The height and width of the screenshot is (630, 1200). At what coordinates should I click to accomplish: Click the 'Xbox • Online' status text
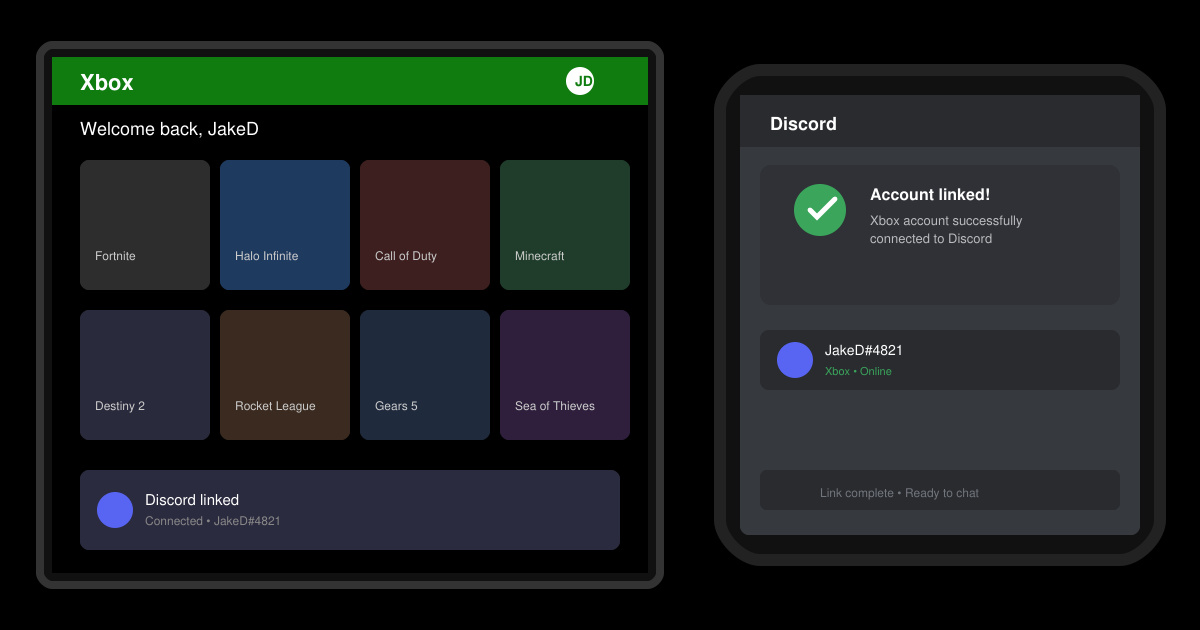[858, 371]
